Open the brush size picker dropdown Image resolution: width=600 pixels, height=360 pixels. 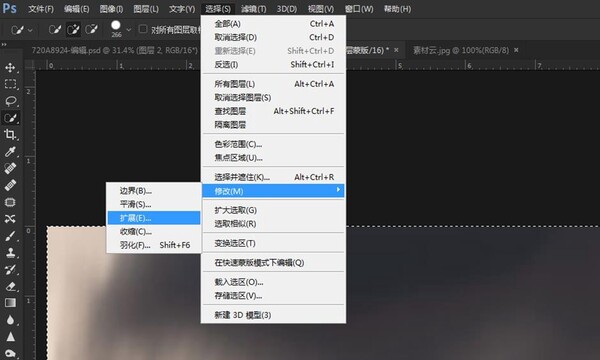(x=129, y=30)
